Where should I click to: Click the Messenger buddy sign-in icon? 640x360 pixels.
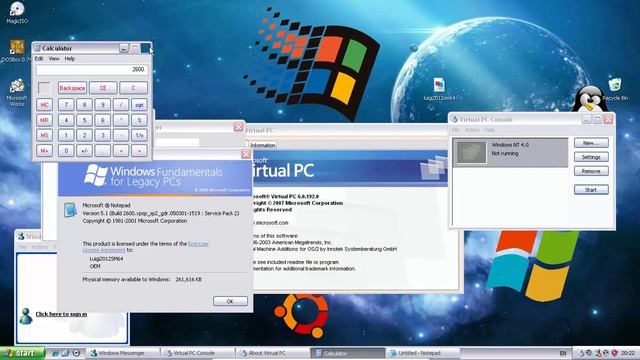coord(26,316)
